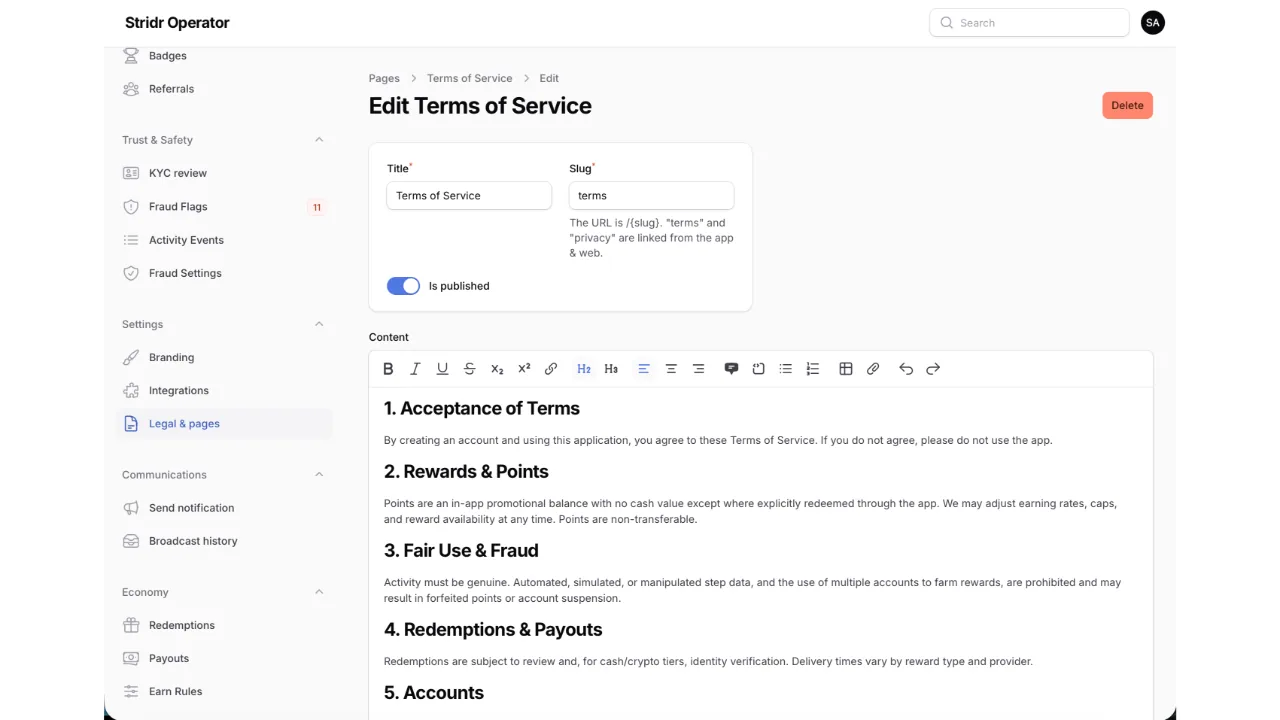Screen dimensions: 1280x720
Task: Open the Terms of Service breadcrumb link
Action: coord(469,78)
